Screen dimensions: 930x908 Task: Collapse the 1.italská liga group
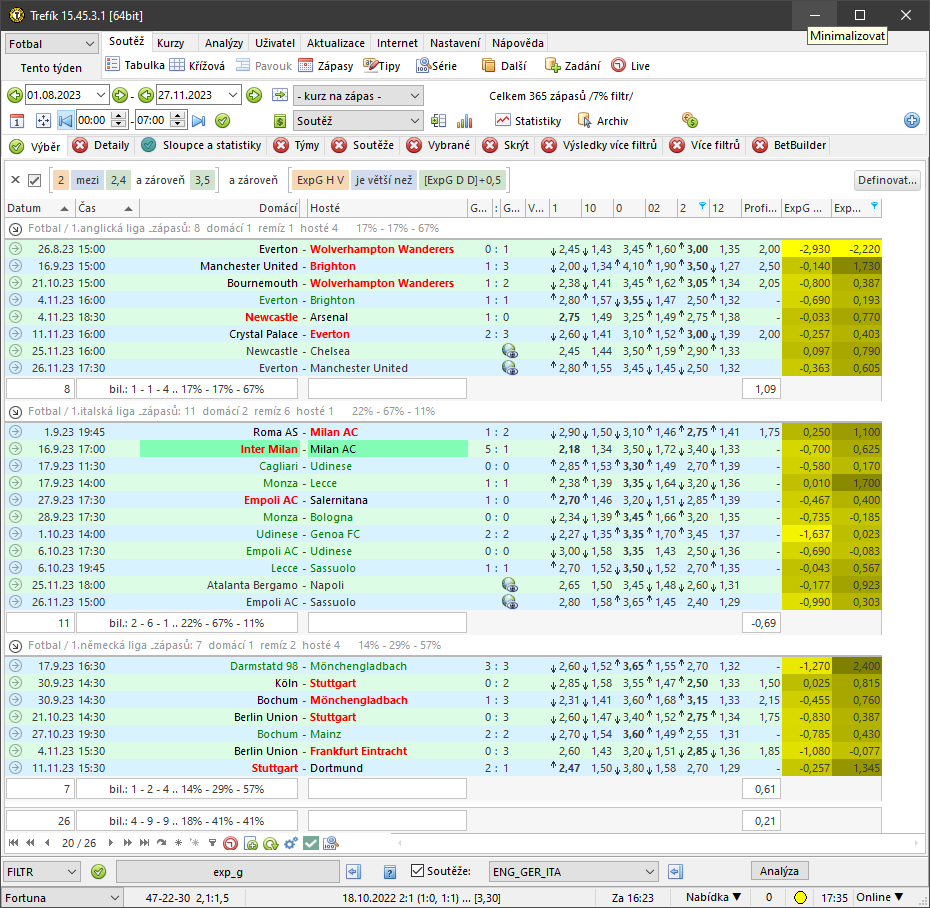pos(16,412)
